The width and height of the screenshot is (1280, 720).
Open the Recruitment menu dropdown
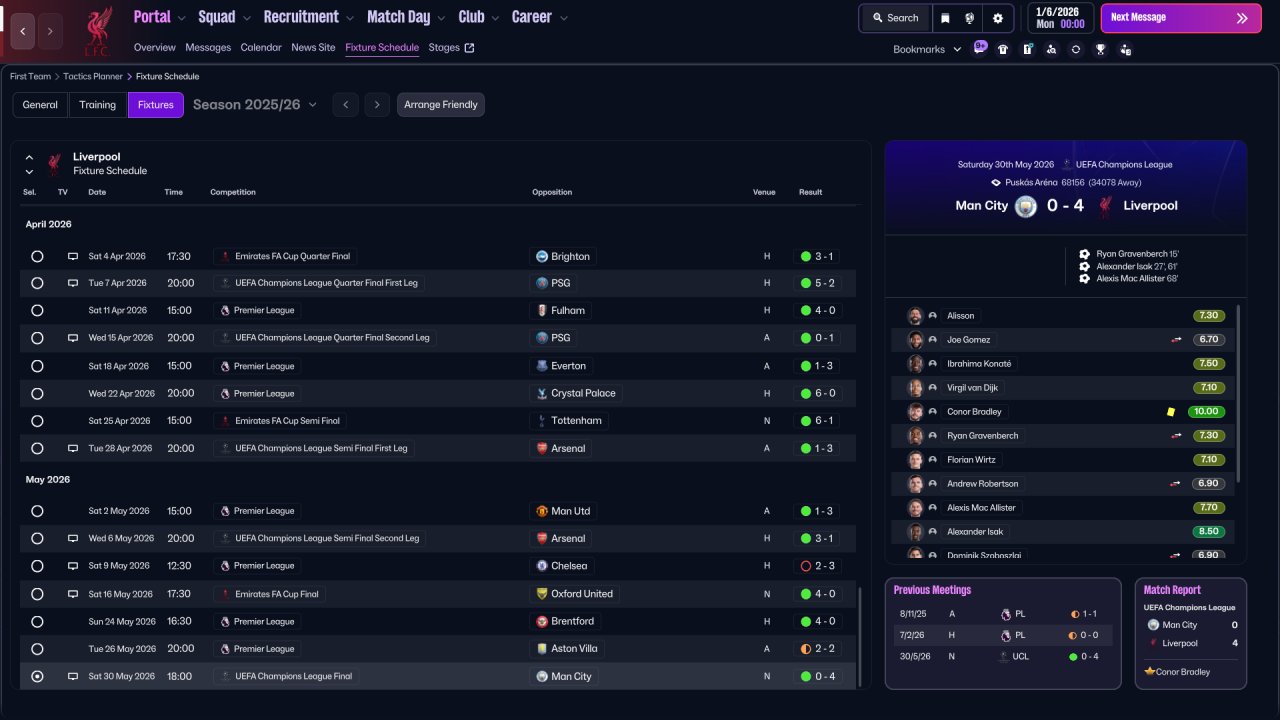point(308,17)
